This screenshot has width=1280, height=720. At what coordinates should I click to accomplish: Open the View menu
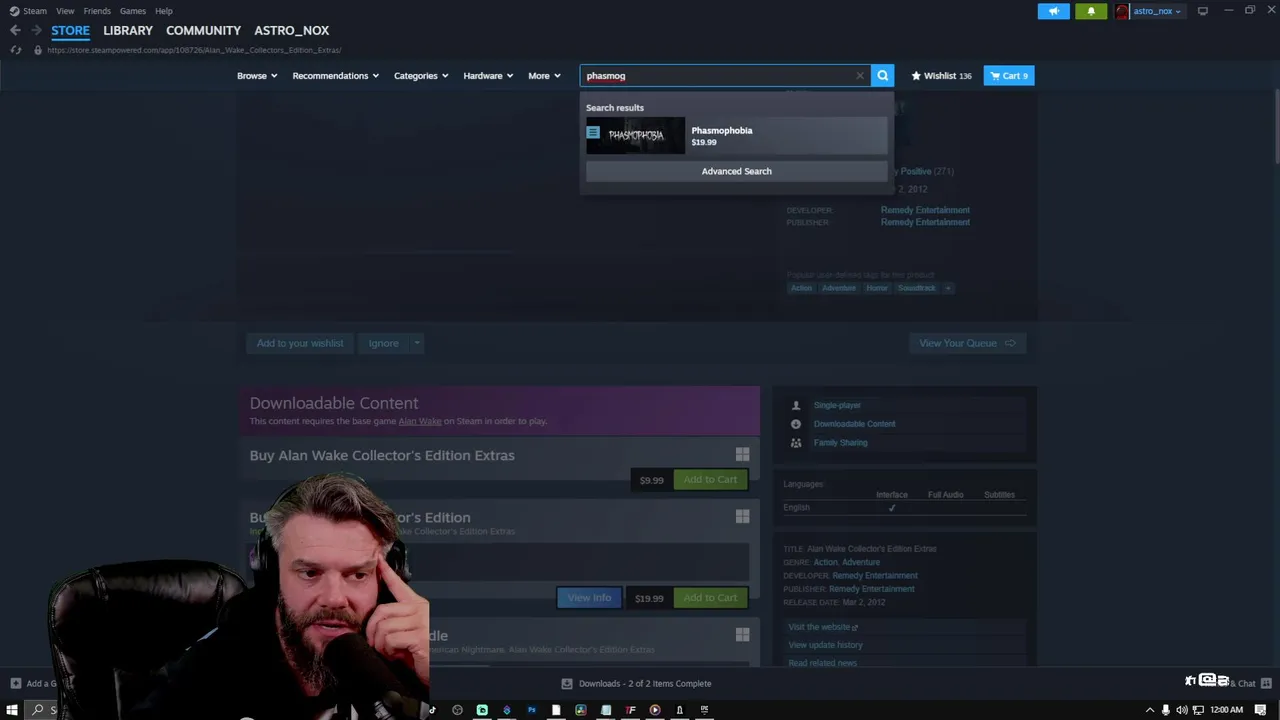click(65, 11)
